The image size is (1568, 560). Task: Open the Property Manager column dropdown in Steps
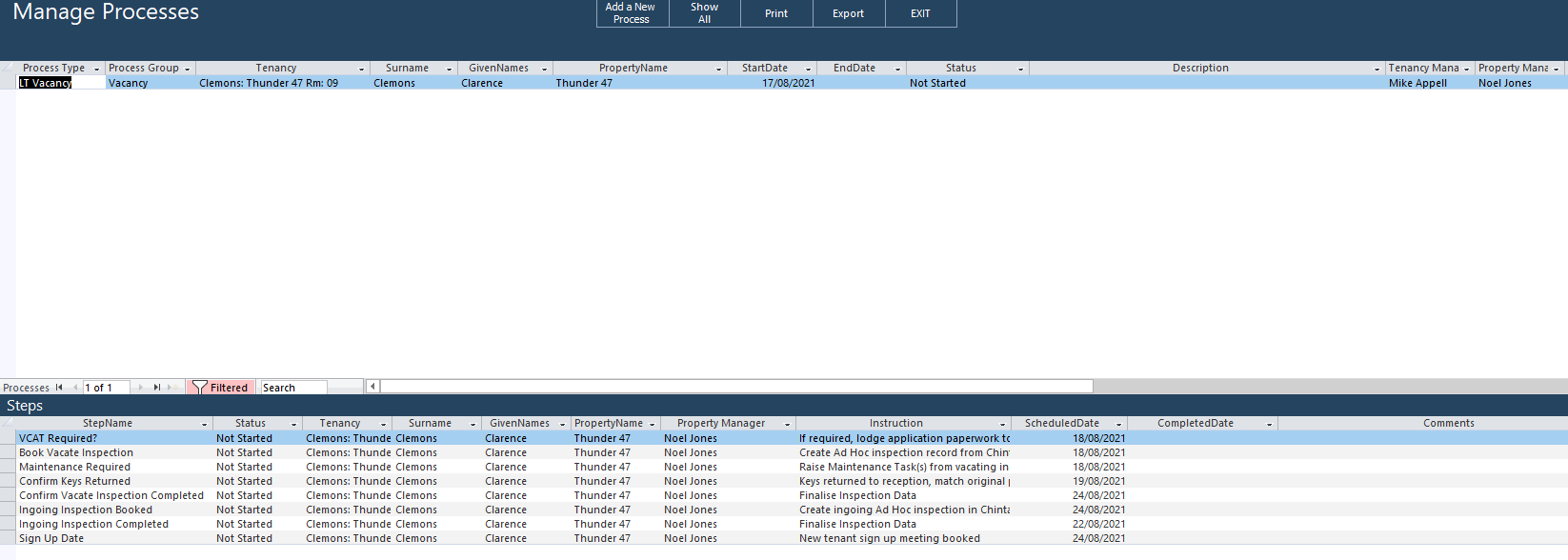(787, 424)
